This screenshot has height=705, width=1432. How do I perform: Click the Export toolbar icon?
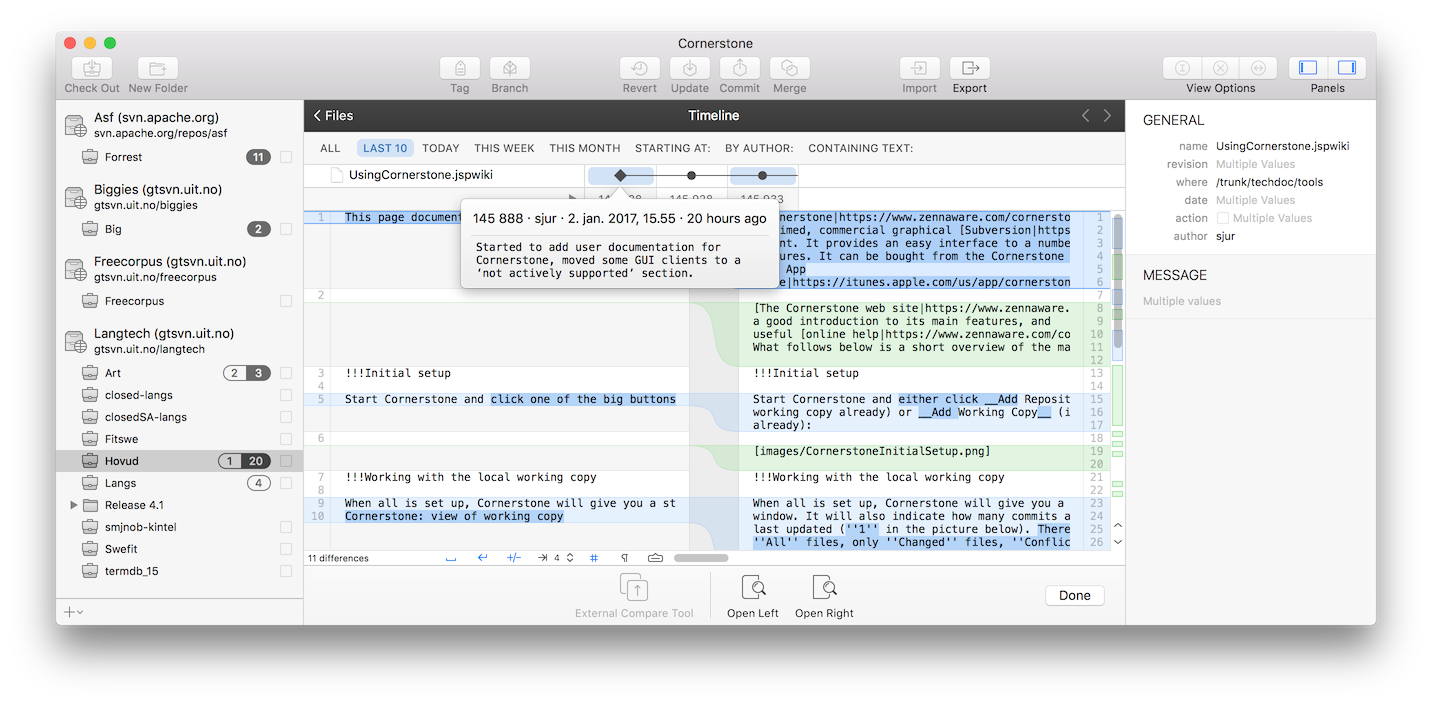(x=970, y=68)
